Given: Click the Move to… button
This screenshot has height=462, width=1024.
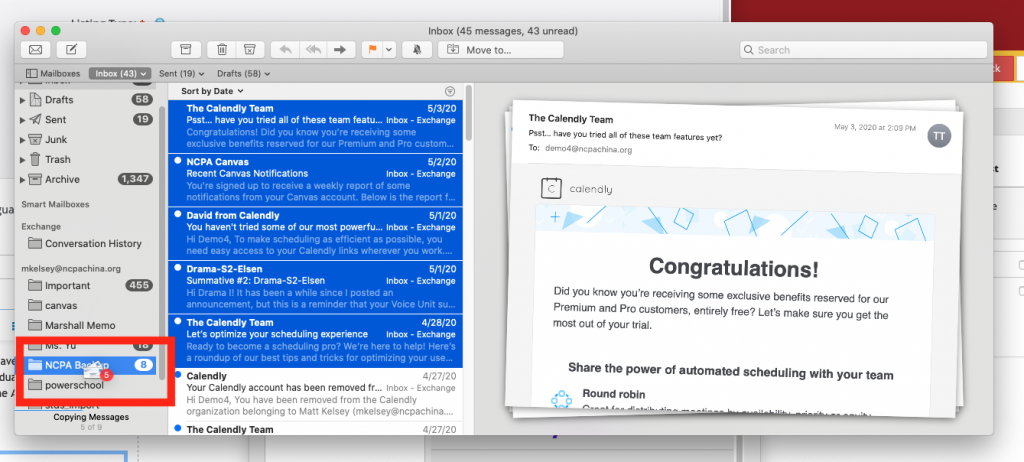Looking at the screenshot, I should click(500, 49).
